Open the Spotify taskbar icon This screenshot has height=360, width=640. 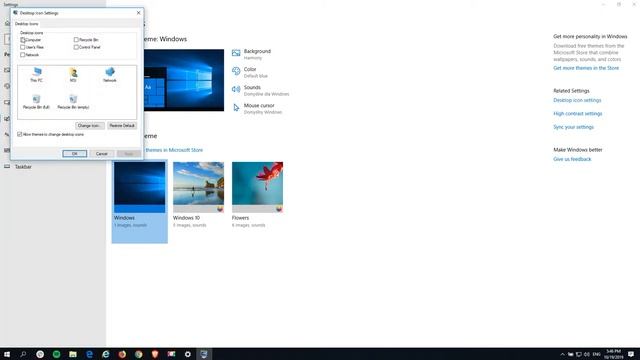56,354
